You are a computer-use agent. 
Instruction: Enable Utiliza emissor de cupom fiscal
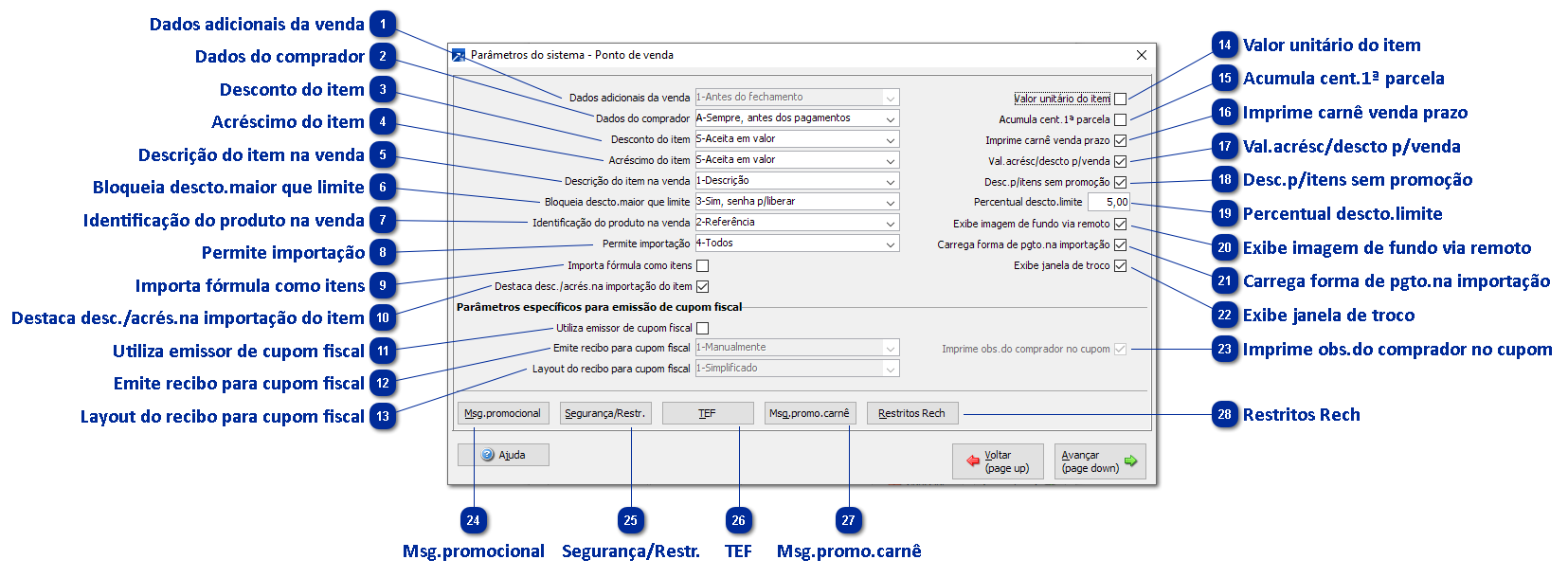click(x=703, y=328)
